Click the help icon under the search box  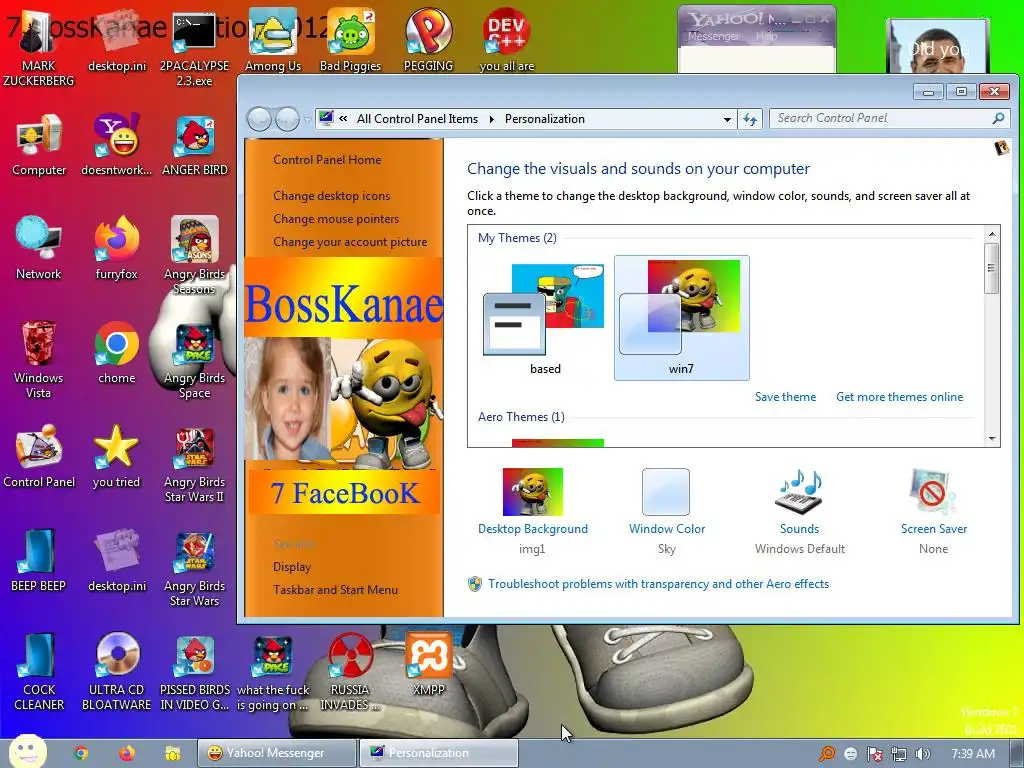click(1001, 148)
